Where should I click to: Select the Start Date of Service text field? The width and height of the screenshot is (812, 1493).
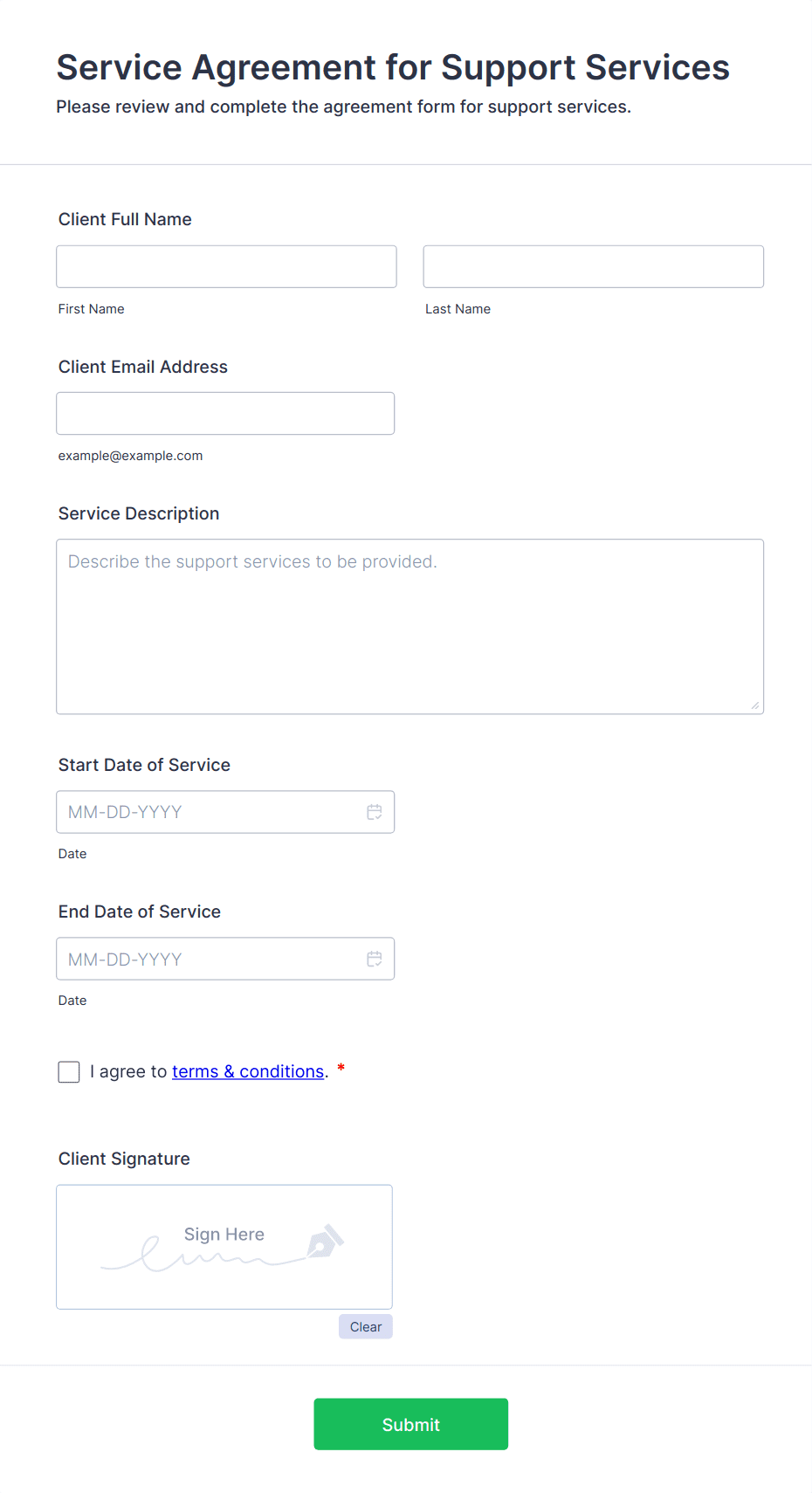tap(210, 812)
